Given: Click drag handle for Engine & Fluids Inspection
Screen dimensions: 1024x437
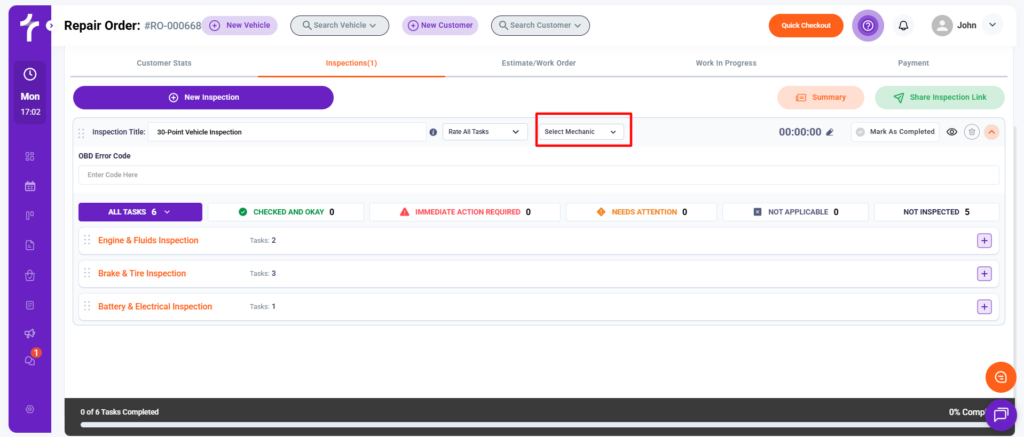Looking at the screenshot, I should point(87,240).
